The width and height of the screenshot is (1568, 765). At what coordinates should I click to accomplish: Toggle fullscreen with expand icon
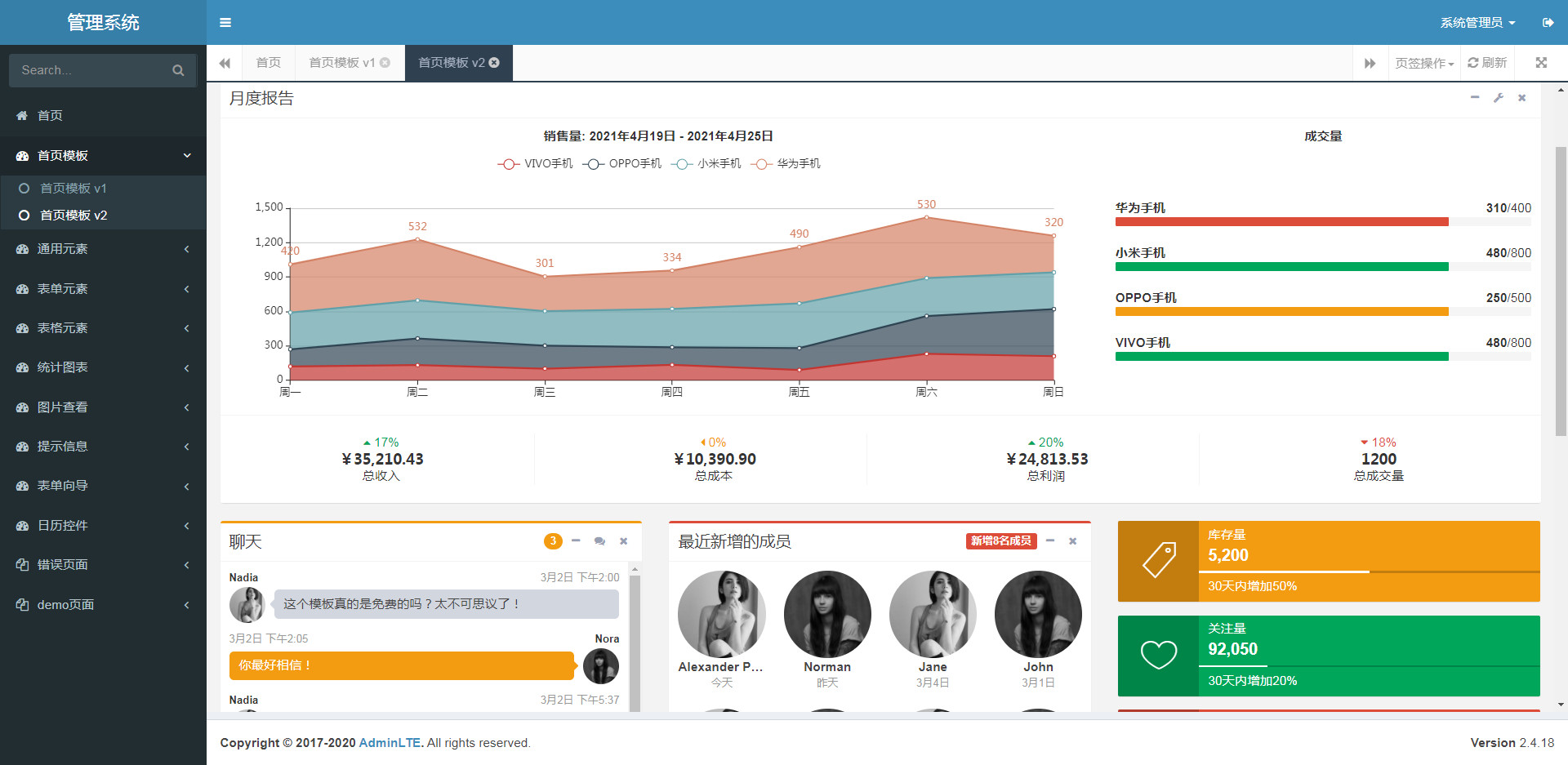(1541, 63)
